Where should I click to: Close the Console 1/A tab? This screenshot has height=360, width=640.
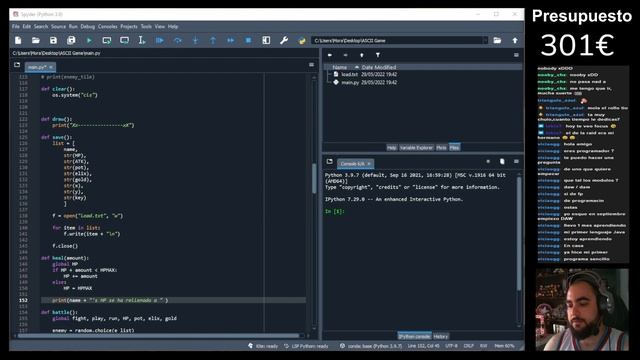coord(369,164)
